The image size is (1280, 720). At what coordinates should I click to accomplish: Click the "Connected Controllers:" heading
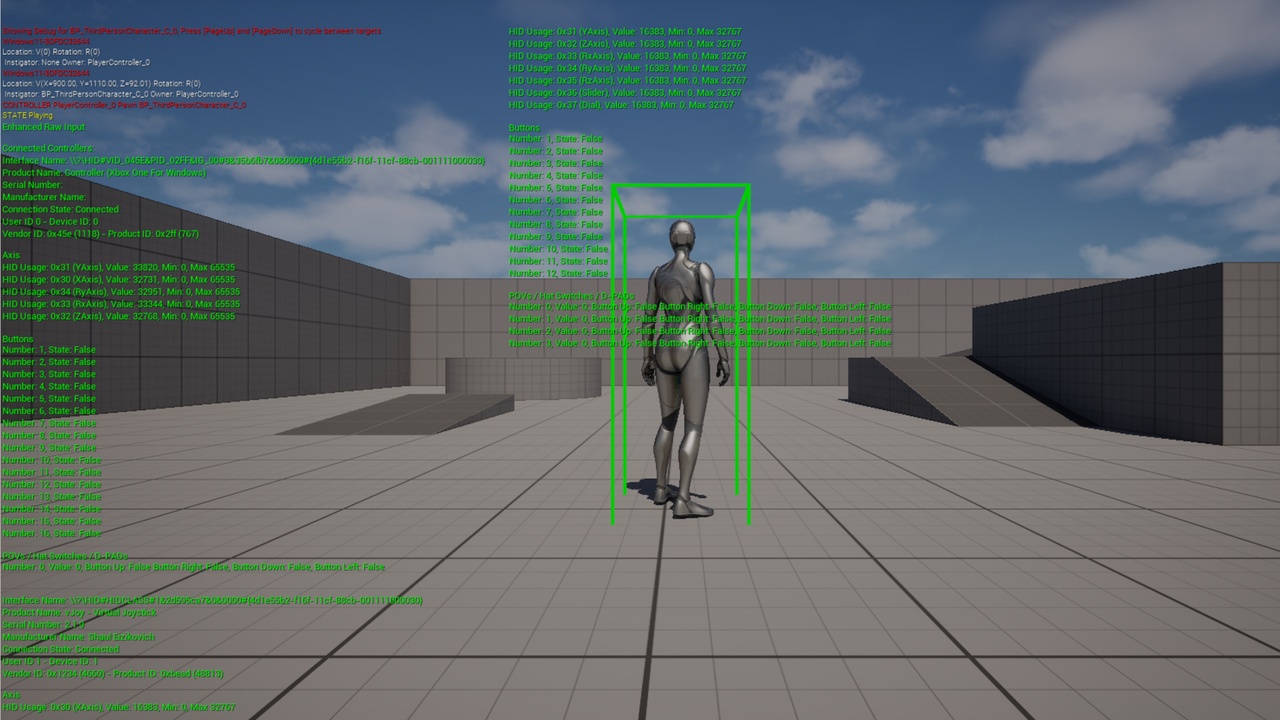tap(48, 148)
